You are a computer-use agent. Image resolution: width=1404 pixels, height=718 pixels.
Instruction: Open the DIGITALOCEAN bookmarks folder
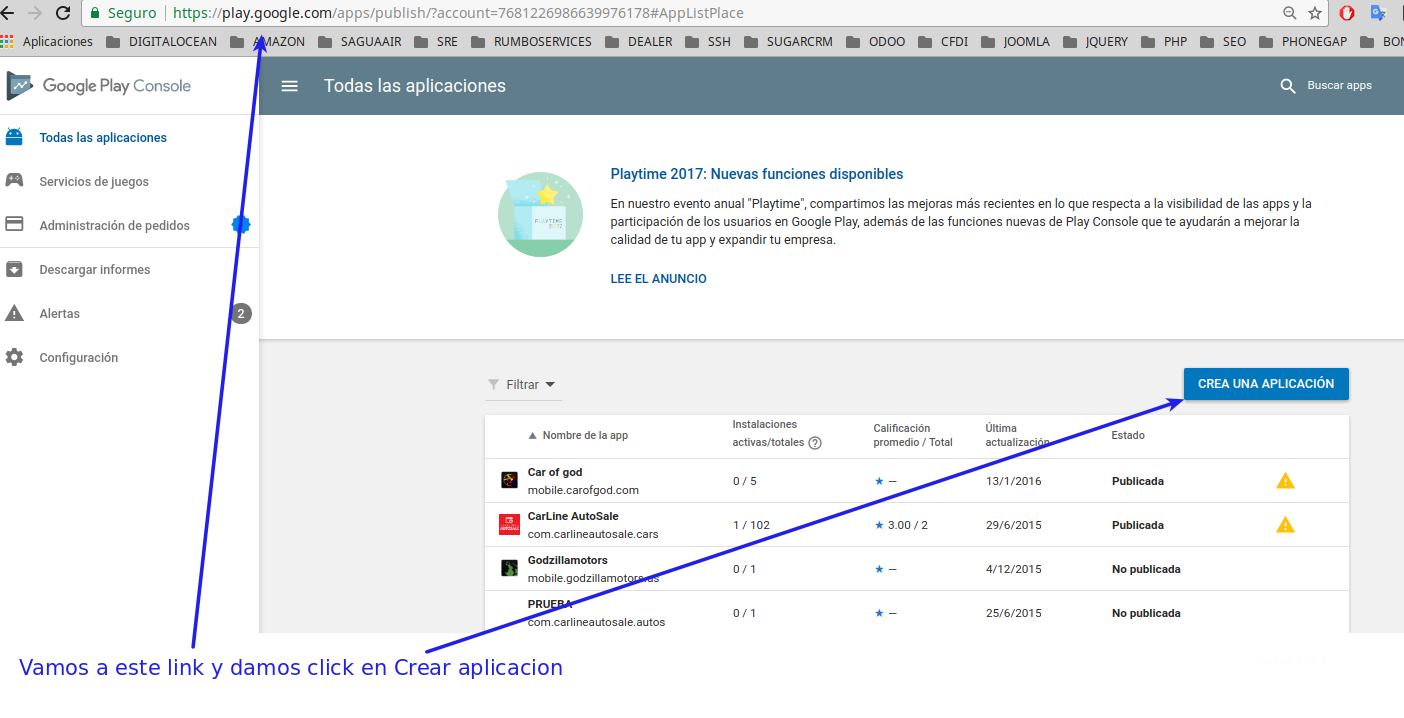tap(159, 42)
